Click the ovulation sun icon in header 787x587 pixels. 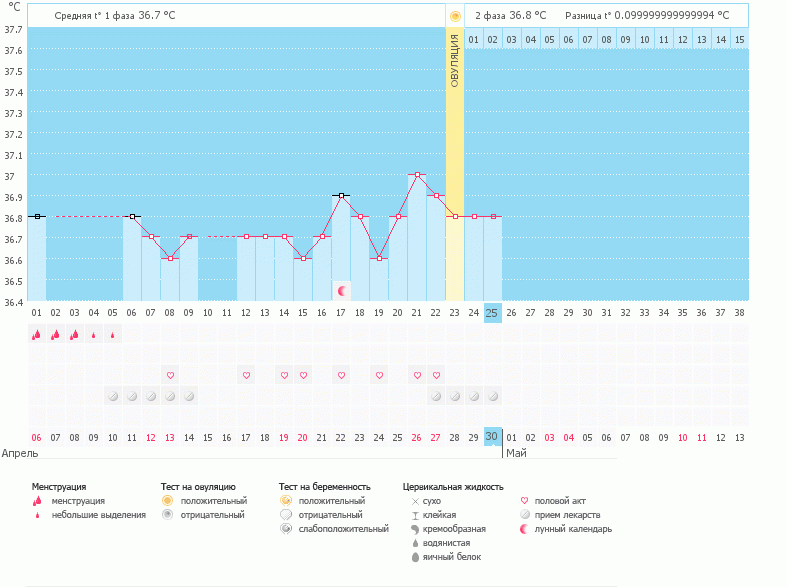pyautogui.click(x=455, y=16)
